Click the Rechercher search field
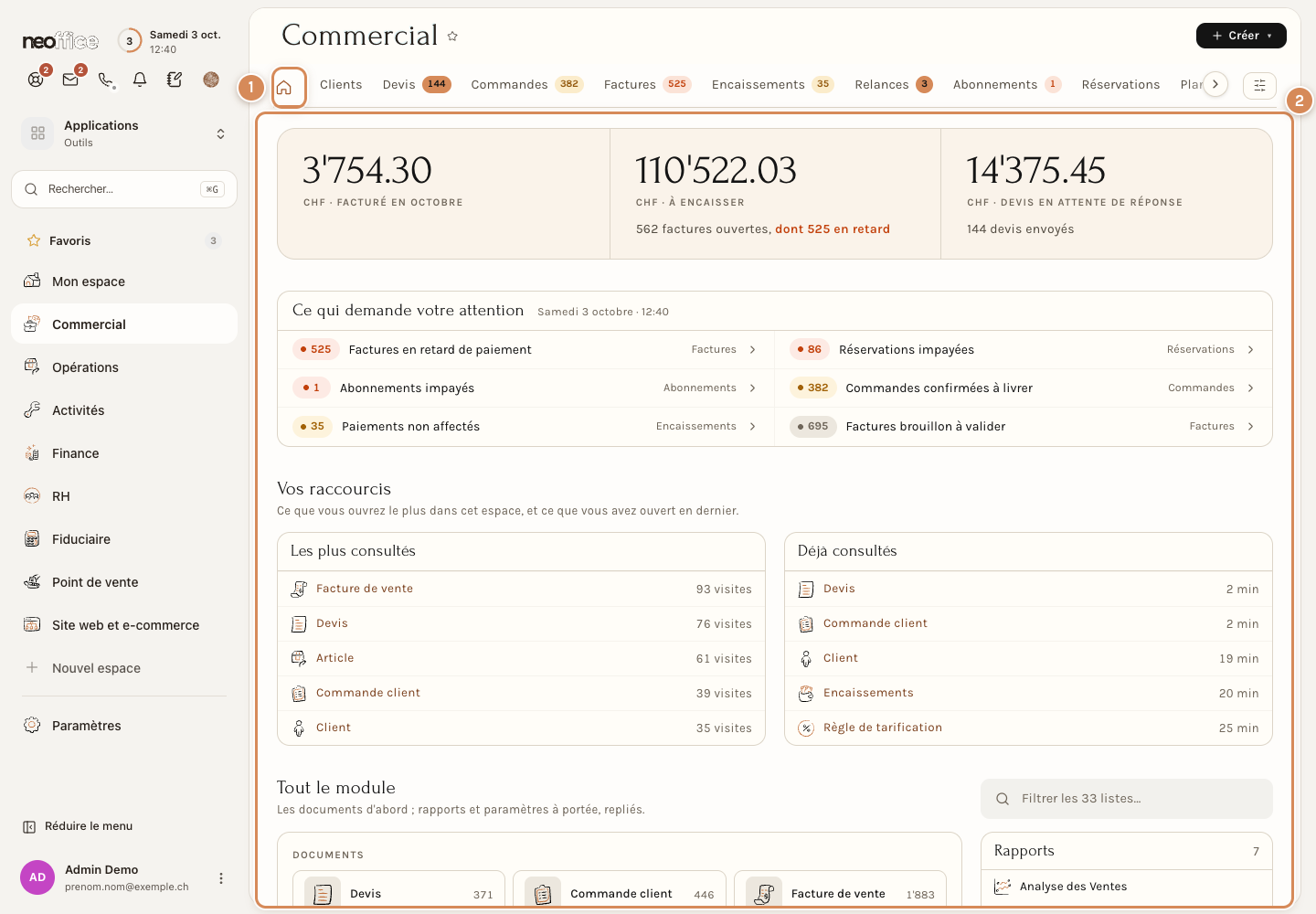The height and width of the screenshot is (914, 1316). coord(124,189)
